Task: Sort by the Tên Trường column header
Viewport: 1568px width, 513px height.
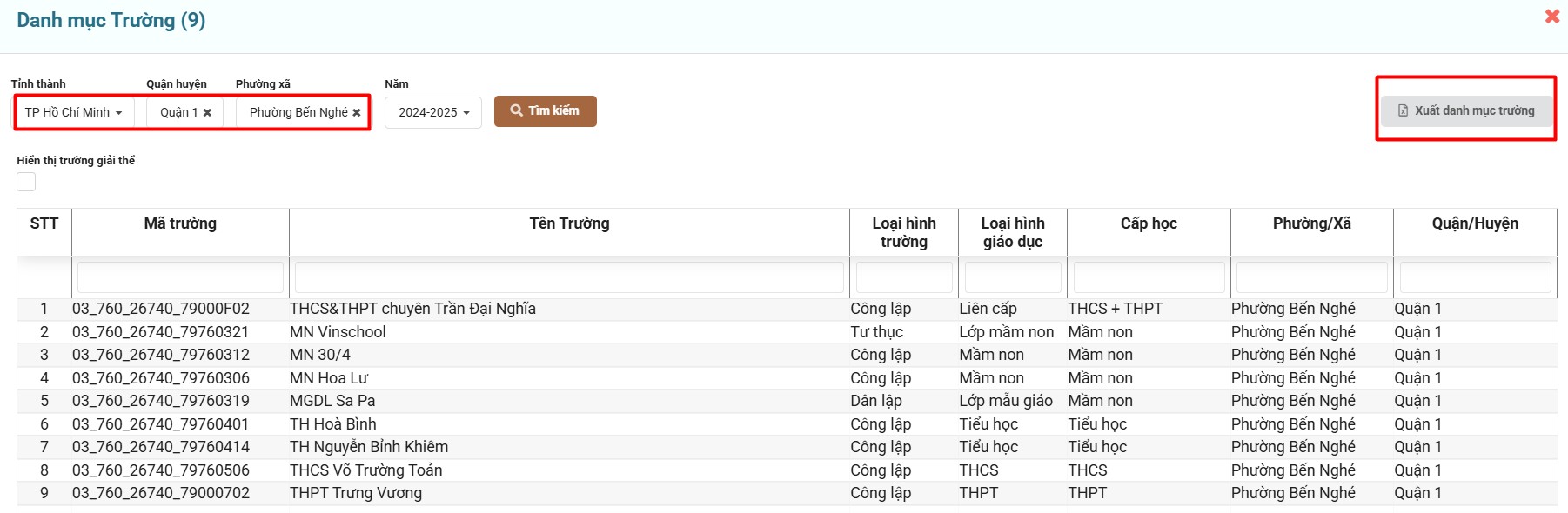Action: pos(569,223)
